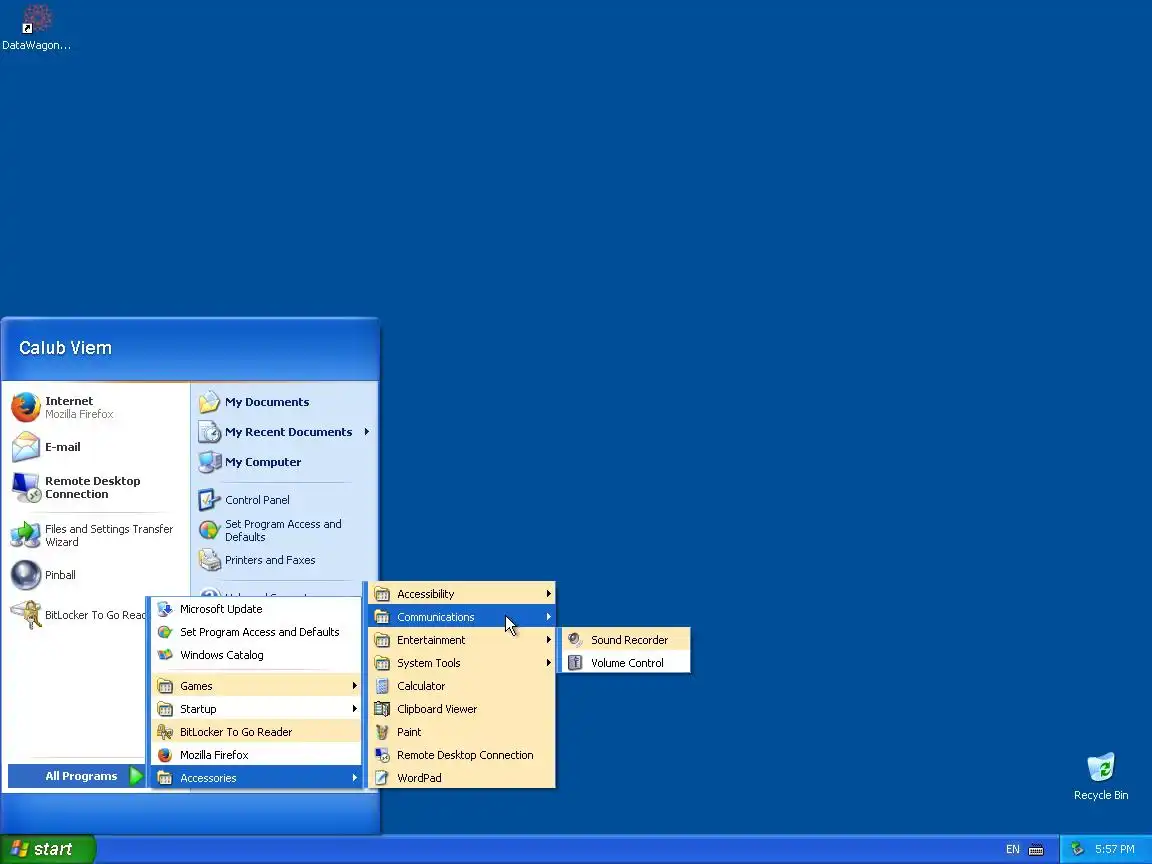Click the Control Panel icon
This screenshot has height=864, width=1152.
[209, 500]
